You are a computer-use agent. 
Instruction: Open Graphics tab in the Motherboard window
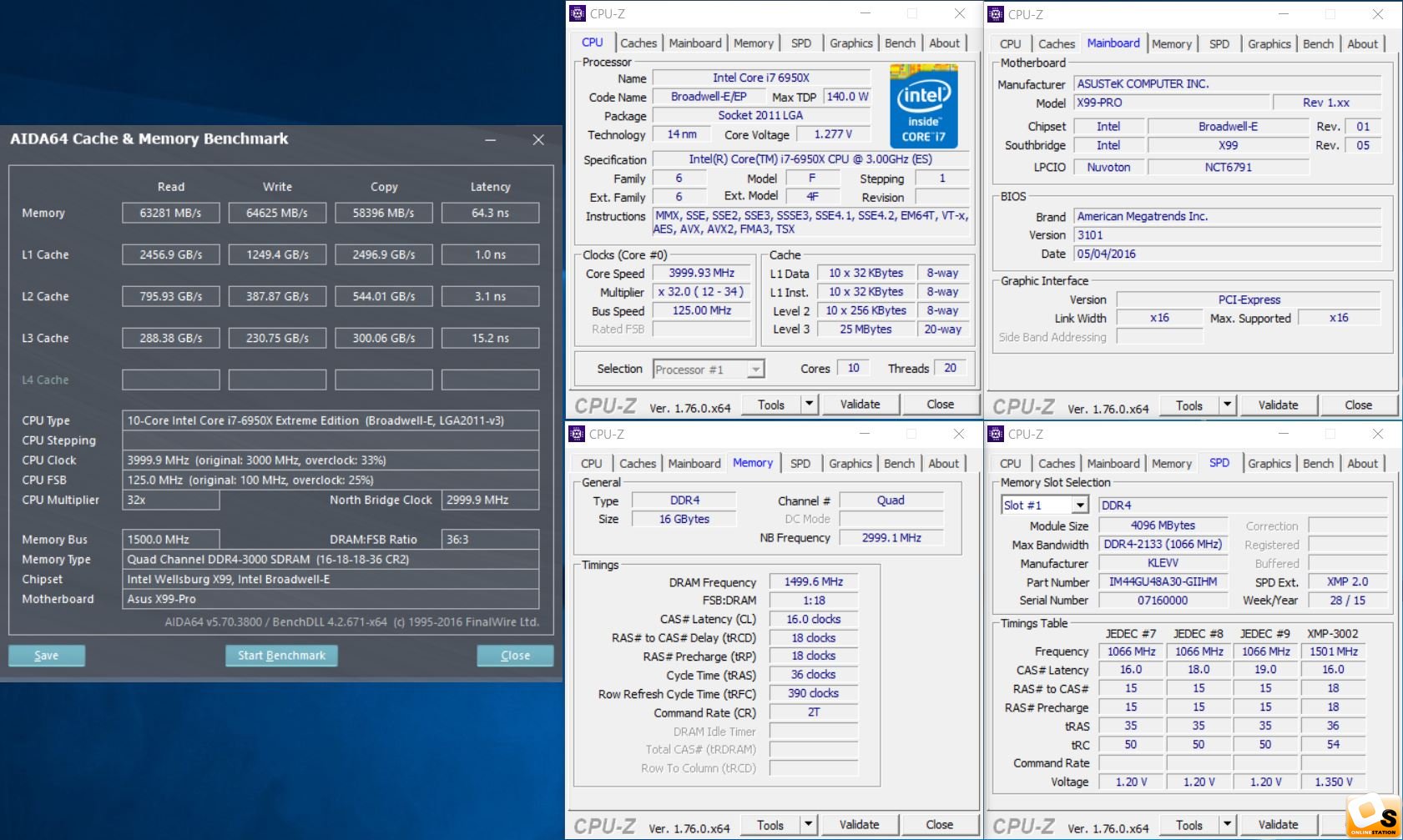click(x=1269, y=44)
